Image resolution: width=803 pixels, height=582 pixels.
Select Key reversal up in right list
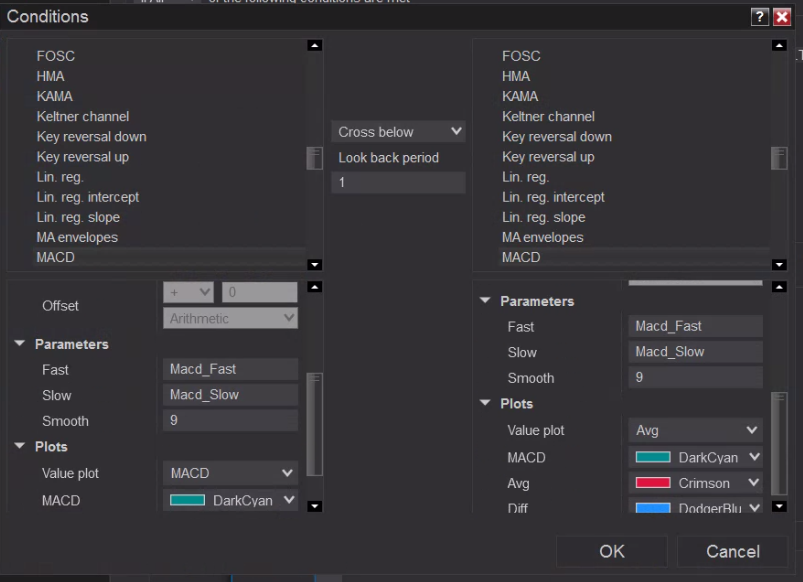coord(548,157)
